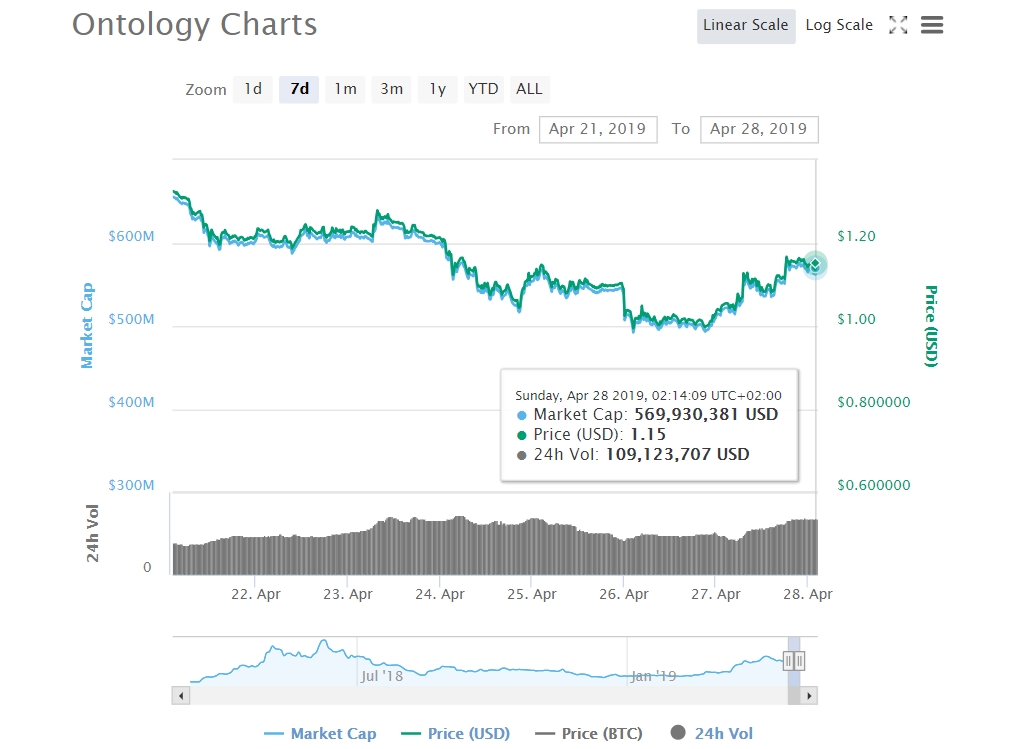
Task: Zoom the chart to 1 day
Action: [252, 89]
